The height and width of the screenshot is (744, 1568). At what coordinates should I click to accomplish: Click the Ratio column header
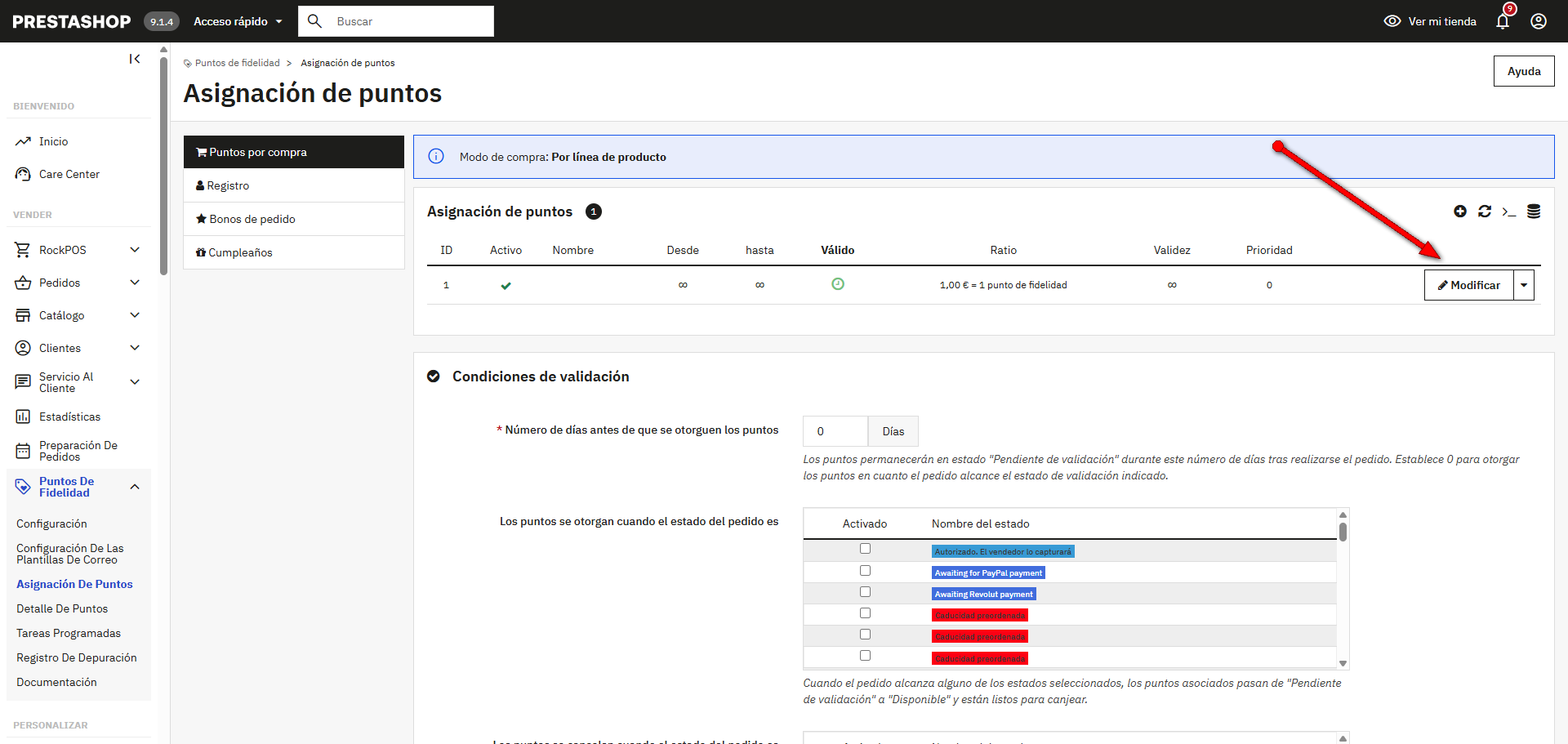(1004, 250)
